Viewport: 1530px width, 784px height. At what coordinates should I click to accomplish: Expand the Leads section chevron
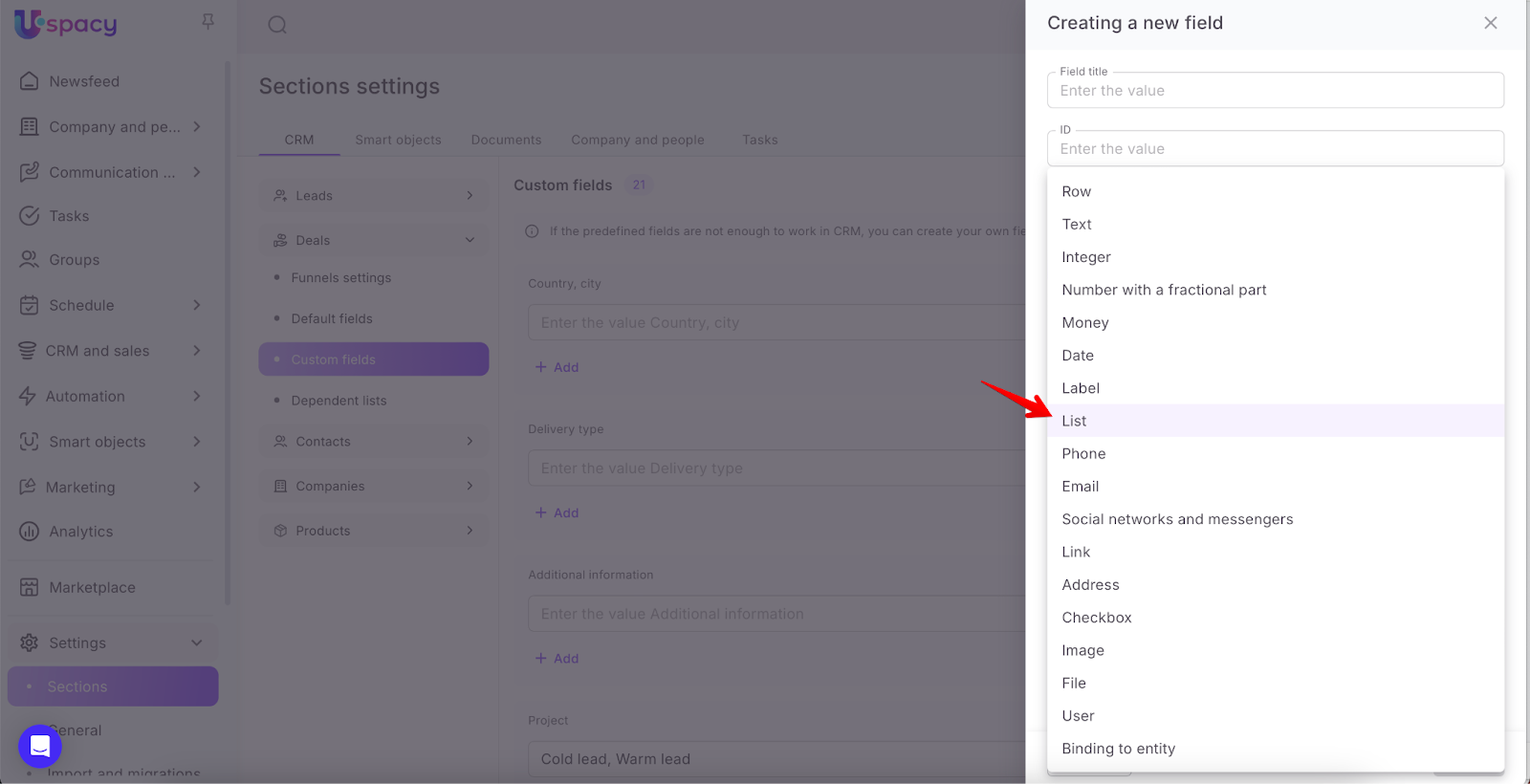pos(470,196)
